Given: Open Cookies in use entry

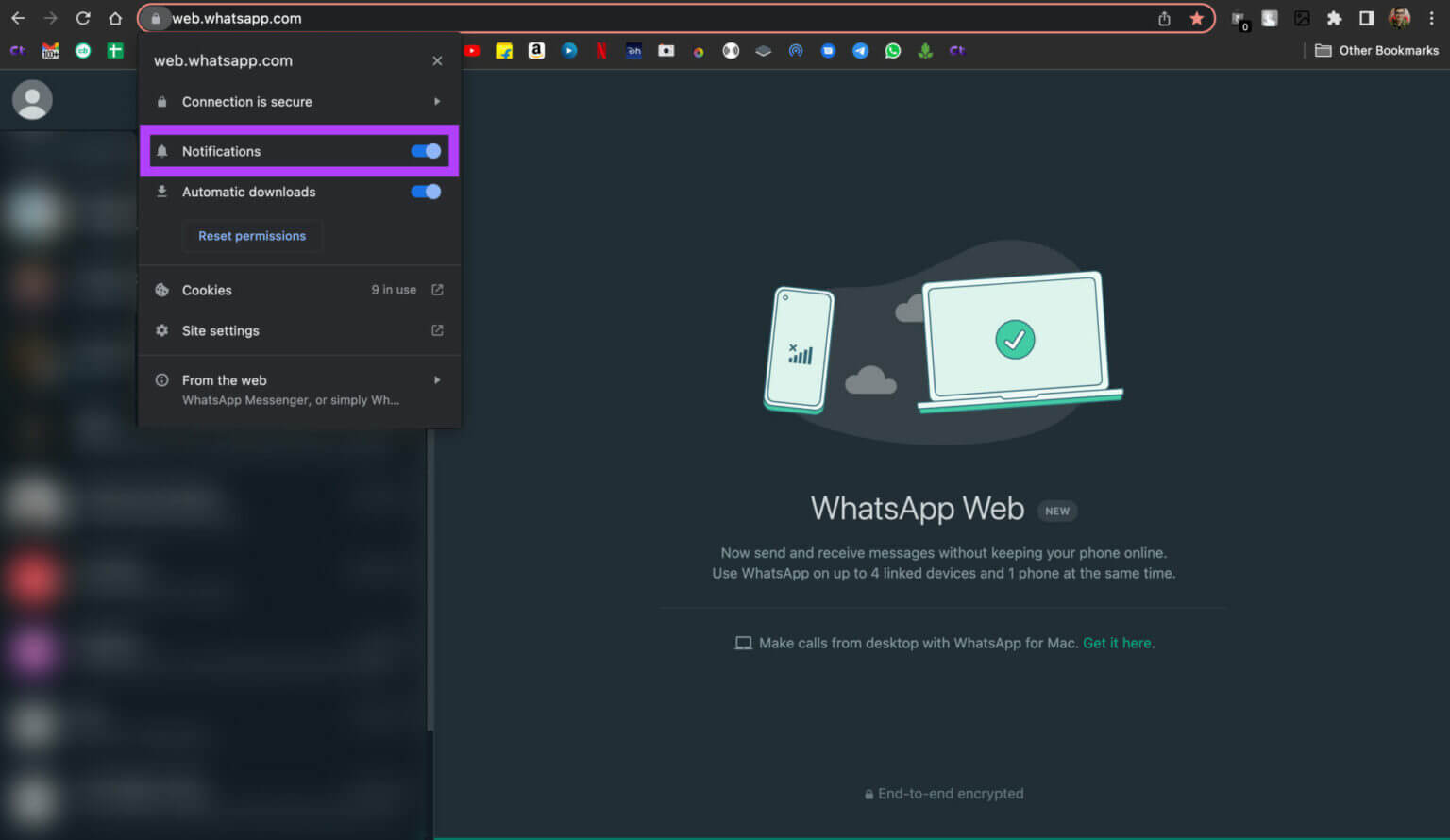Looking at the screenshot, I should click(299, 290).
